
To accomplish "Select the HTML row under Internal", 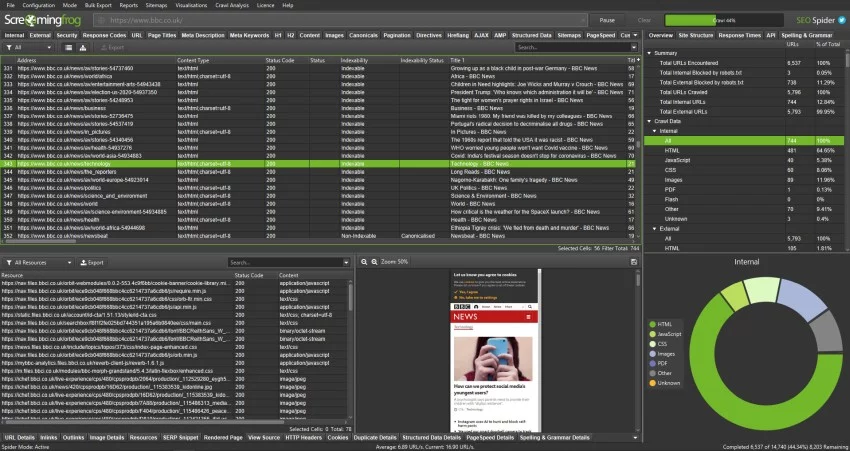I will (744, 151).
